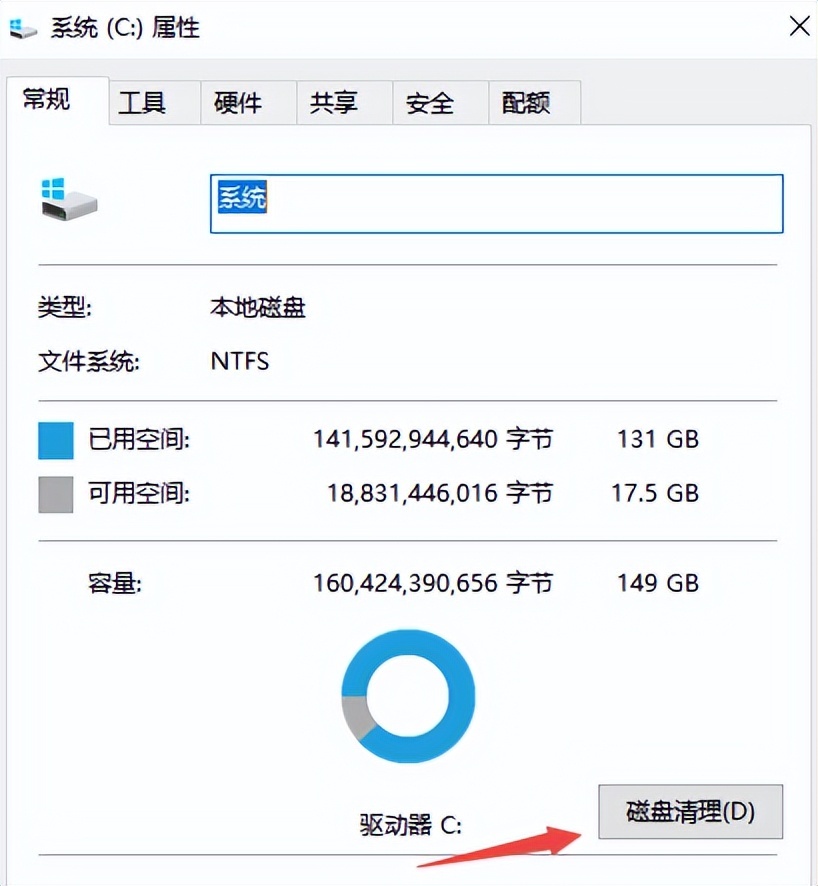This screenshot has height=886, width=818.
Task: Click the 驱动器 C: label
Action: (x=411, y=825)
